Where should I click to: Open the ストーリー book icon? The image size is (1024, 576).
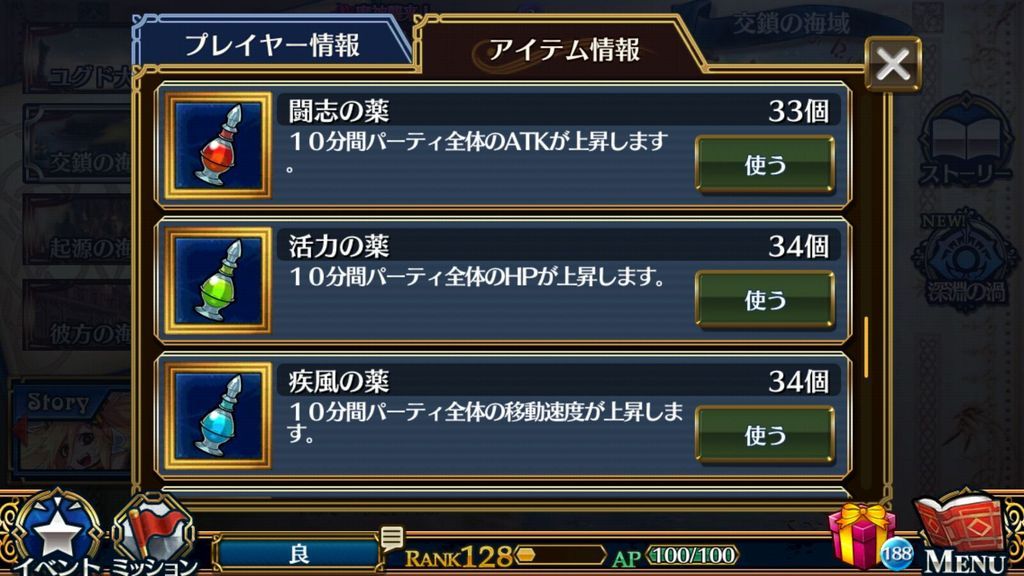pyautogui.click(x=965, y=139)
